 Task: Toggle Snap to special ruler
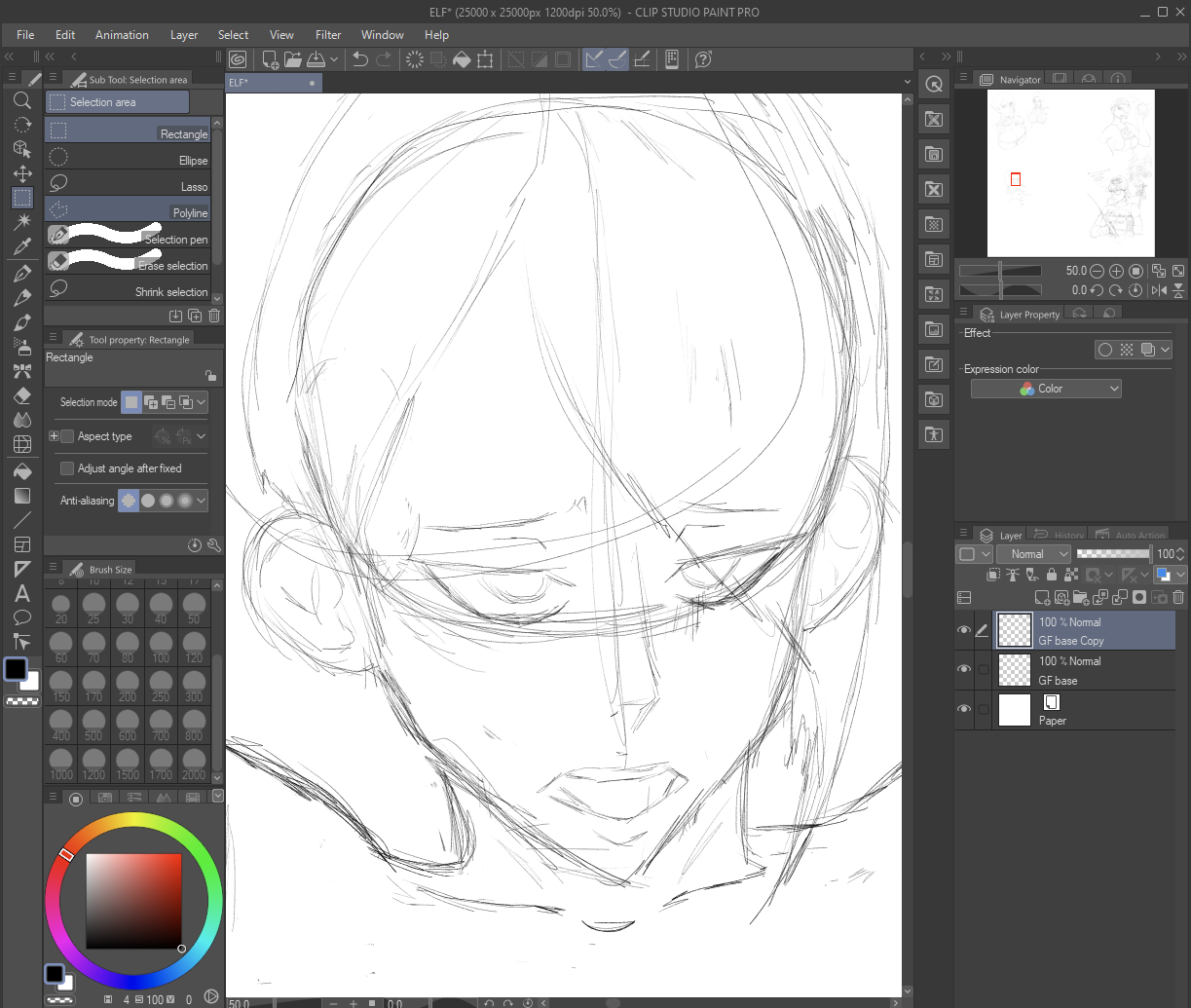click(x=617, y=59)
